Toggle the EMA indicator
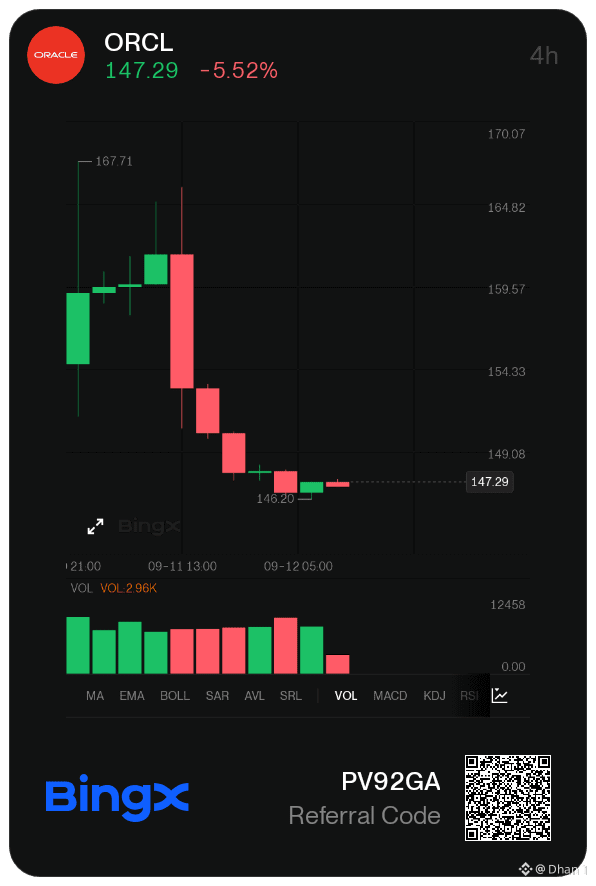Viewport: 596px width, 886px height. pos(132,696)
